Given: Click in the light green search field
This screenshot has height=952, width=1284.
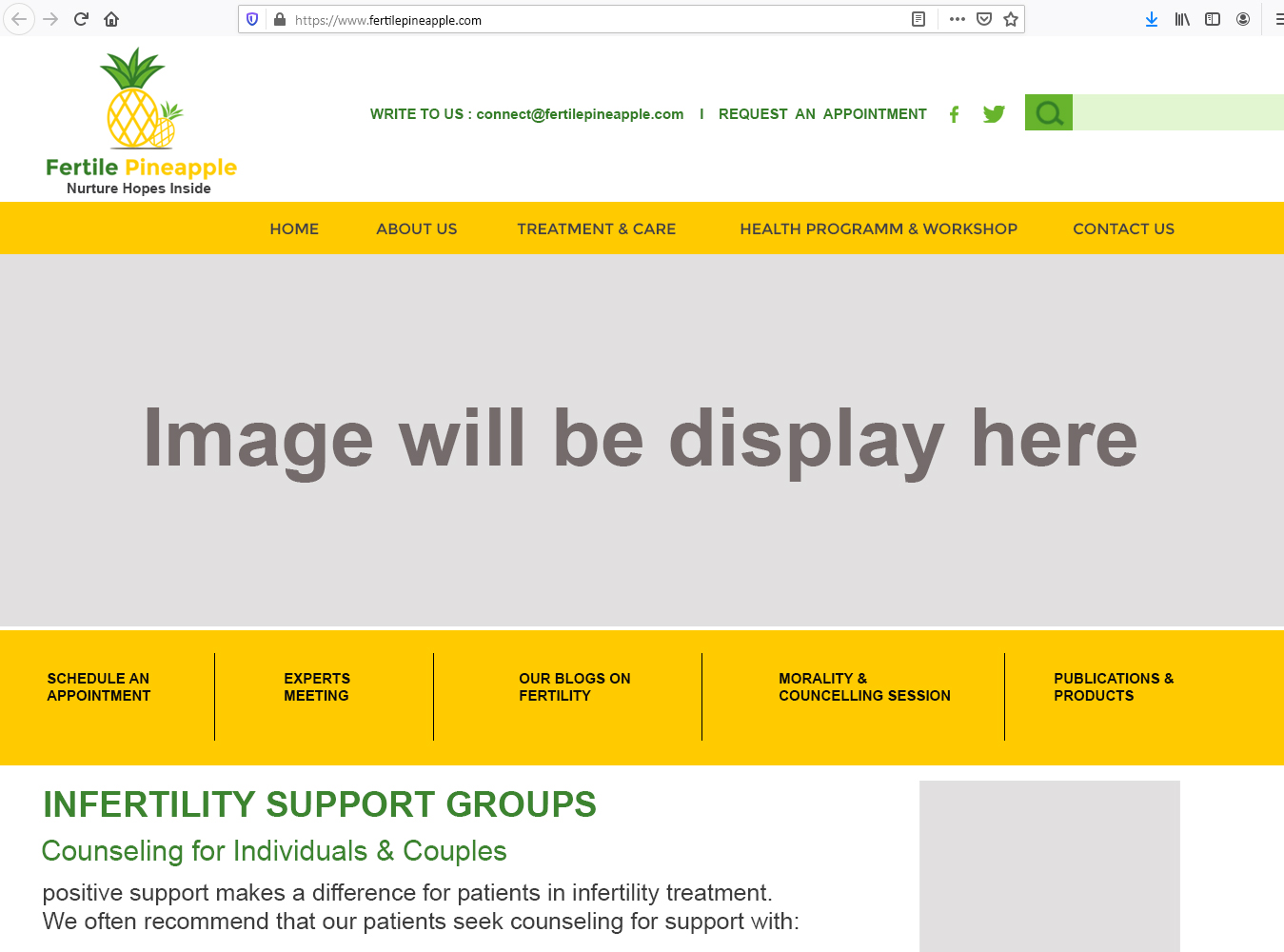Looking at the screenshot, I should (1177, 113).
